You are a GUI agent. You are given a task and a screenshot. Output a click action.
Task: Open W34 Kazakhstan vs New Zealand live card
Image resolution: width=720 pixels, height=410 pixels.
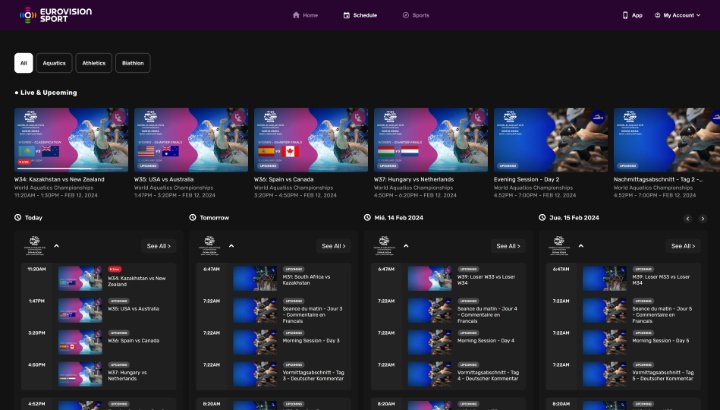tap(71, 140)
